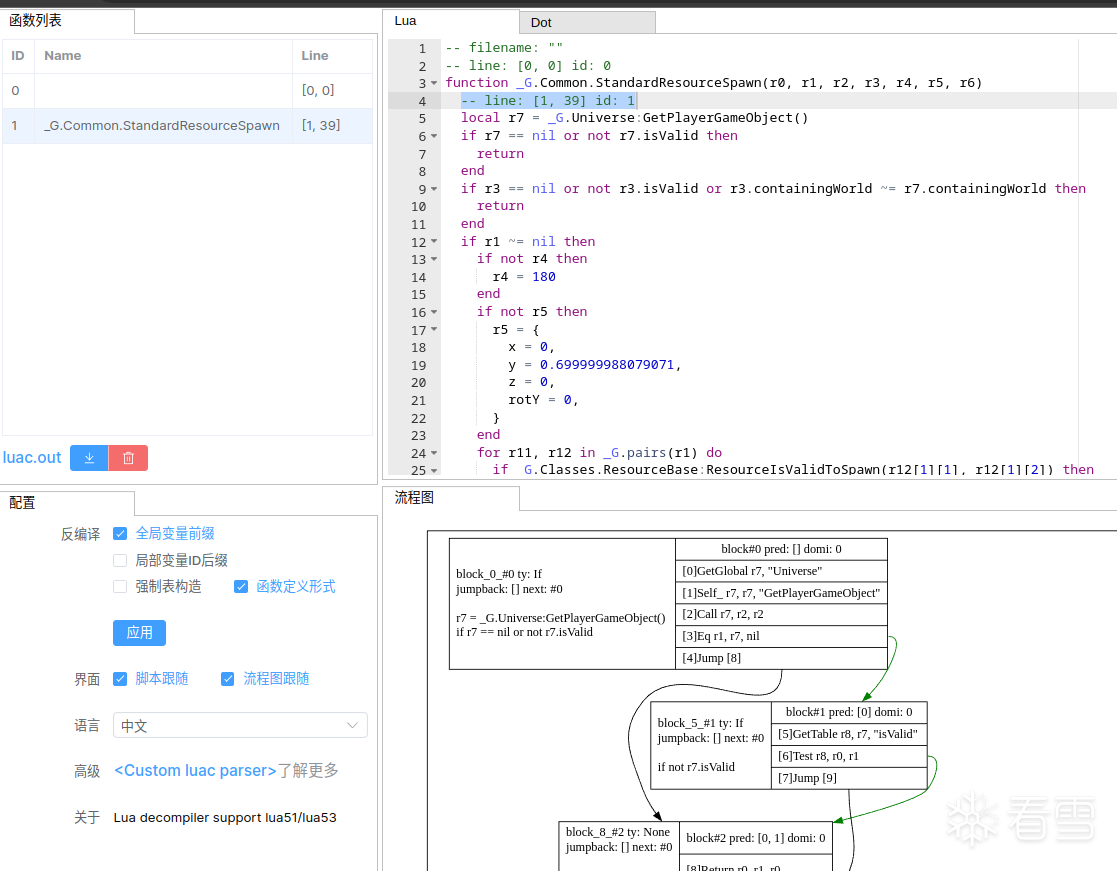Open the 语言 language dropdown
Image resolution: width=1117 pixels, height=871 pixels.
tap(240, 726)
